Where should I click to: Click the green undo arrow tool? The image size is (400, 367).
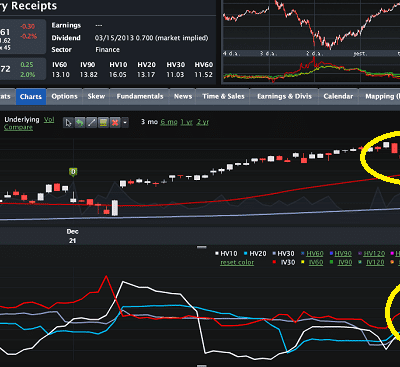pyautogui.click(x=79, y=123)
